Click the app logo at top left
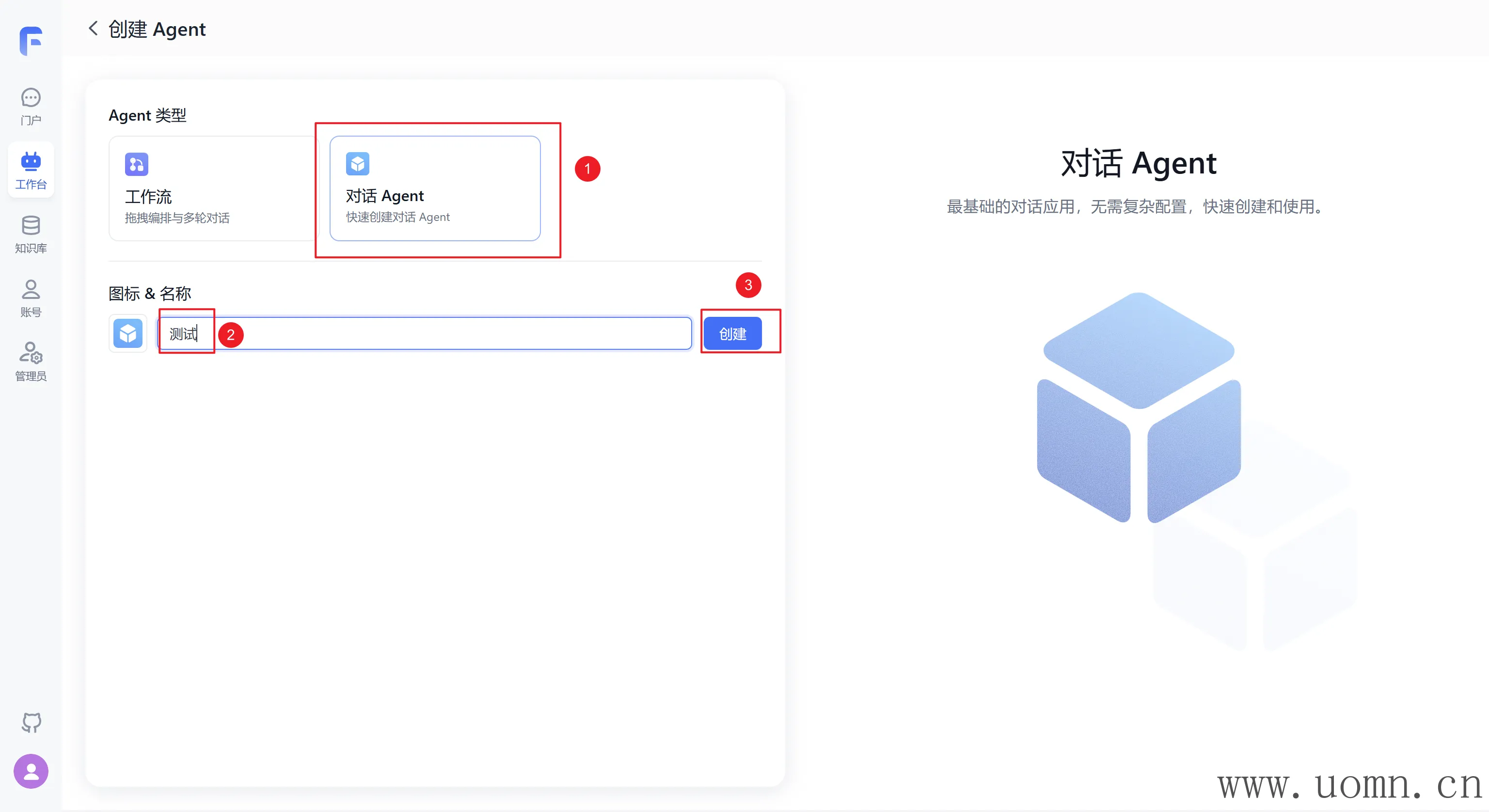 (x=31, y=41)
